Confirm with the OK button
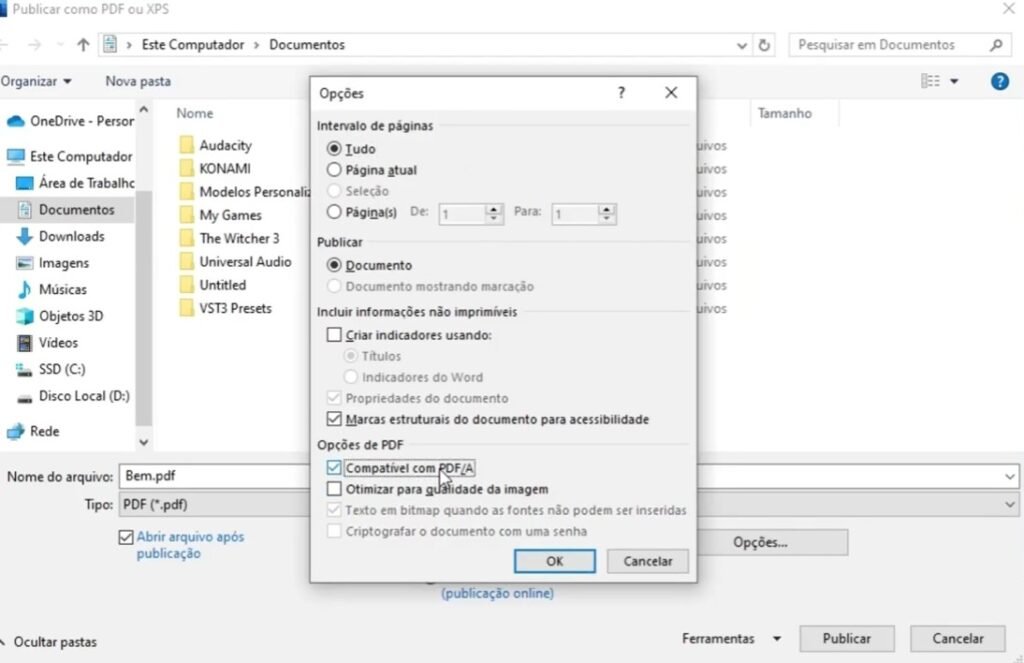This screenshot has height=663, width=1024. [x=554, y=561]
